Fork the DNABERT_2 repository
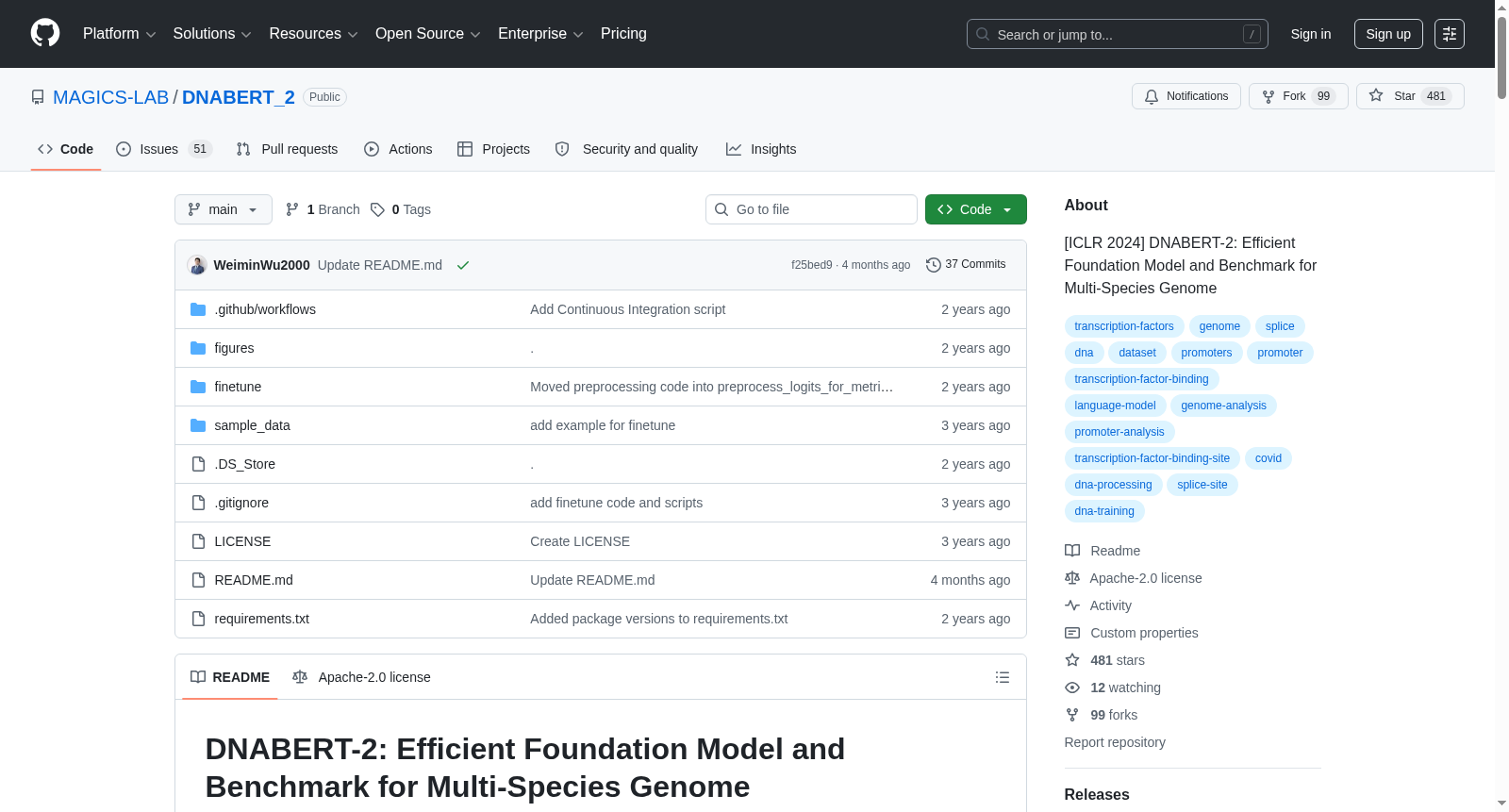 click(x=1299, y=96)
